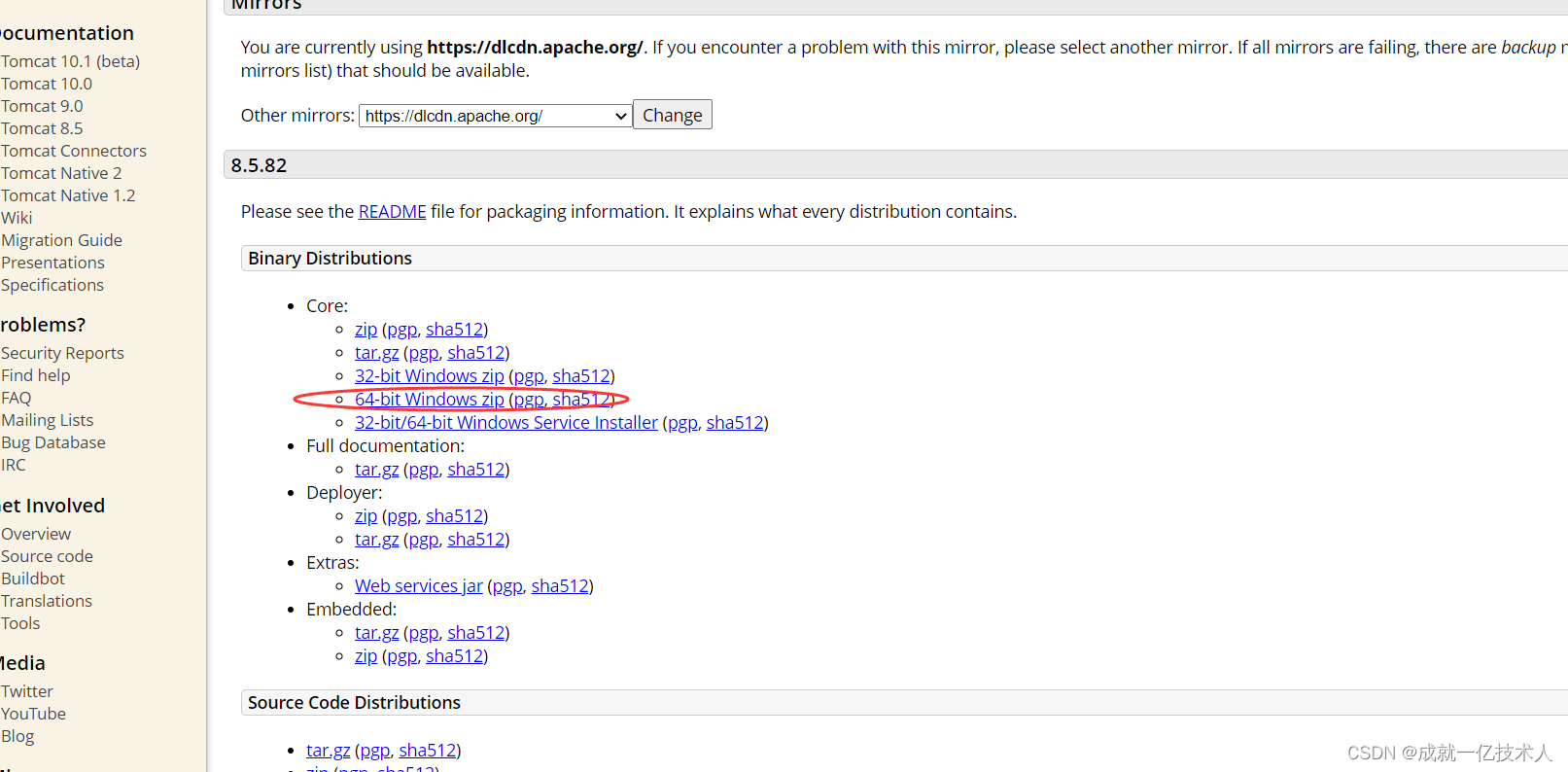Open sha512 for Embedded zip
1568x772 pixels.
pos(454,656)
